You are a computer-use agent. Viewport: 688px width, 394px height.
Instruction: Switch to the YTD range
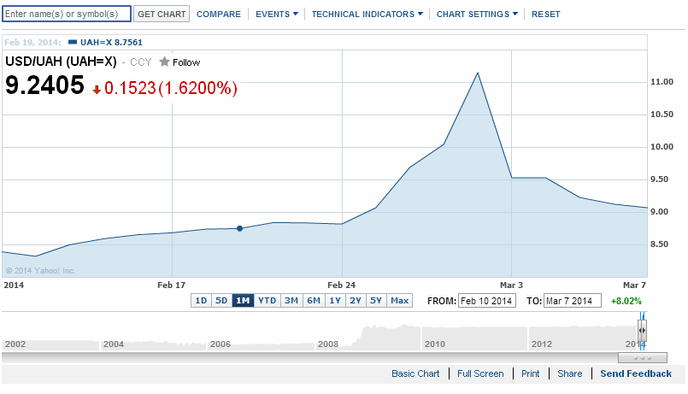[x=267, y=301]
